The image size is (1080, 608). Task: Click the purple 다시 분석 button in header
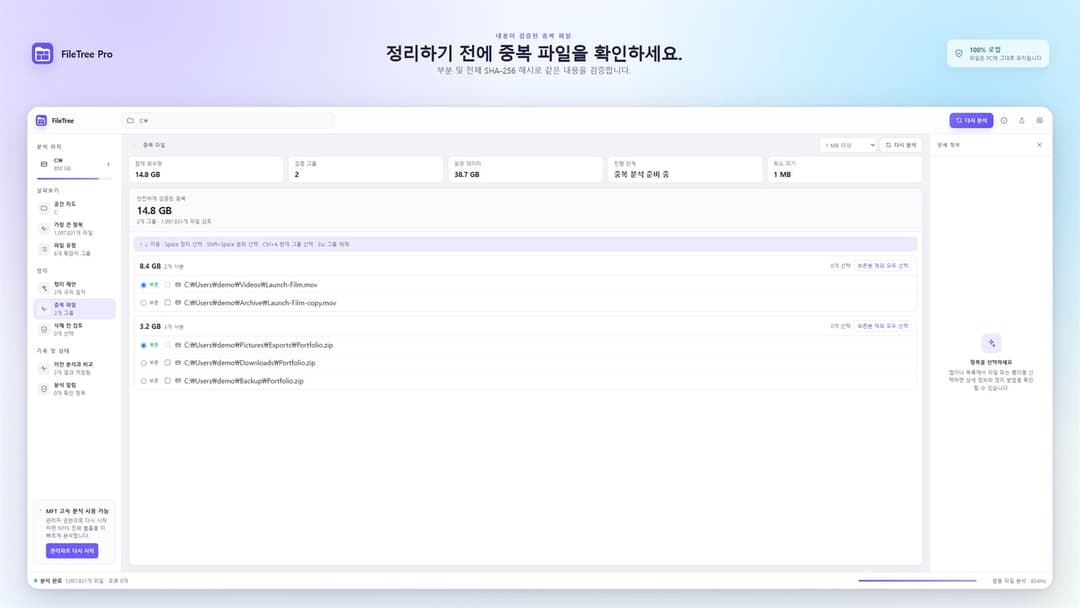coord(971,120)
